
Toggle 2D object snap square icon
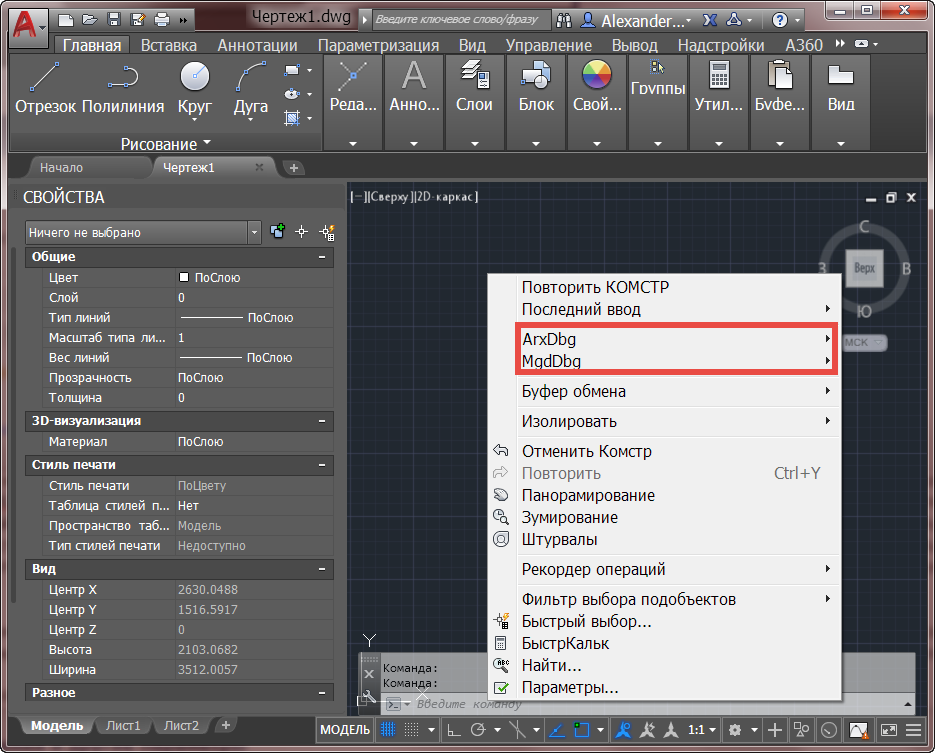(581, 730)
